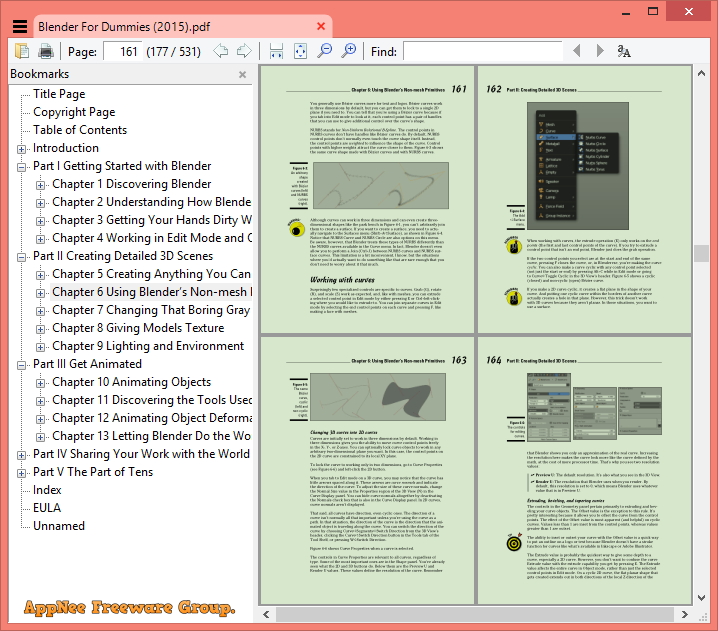This screenshot has height=631, width=718.
Task: Click vertical scrollbar down arrow
Action: point(701,598)
